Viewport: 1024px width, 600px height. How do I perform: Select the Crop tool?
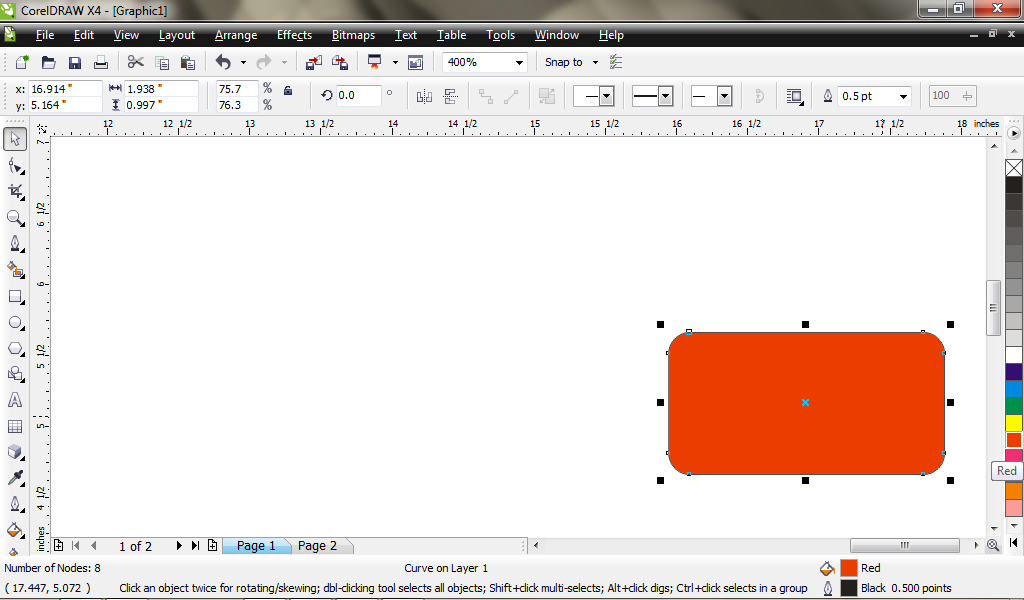(x=15, y=191)
